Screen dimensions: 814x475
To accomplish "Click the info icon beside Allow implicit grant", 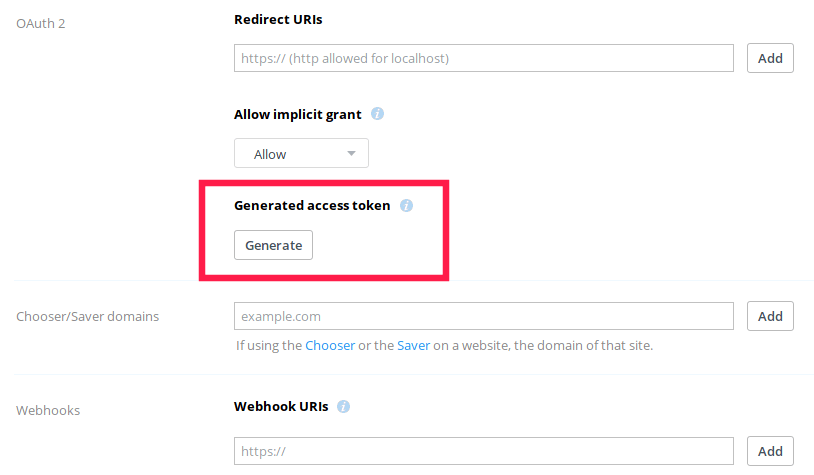I will click(377, 114).
